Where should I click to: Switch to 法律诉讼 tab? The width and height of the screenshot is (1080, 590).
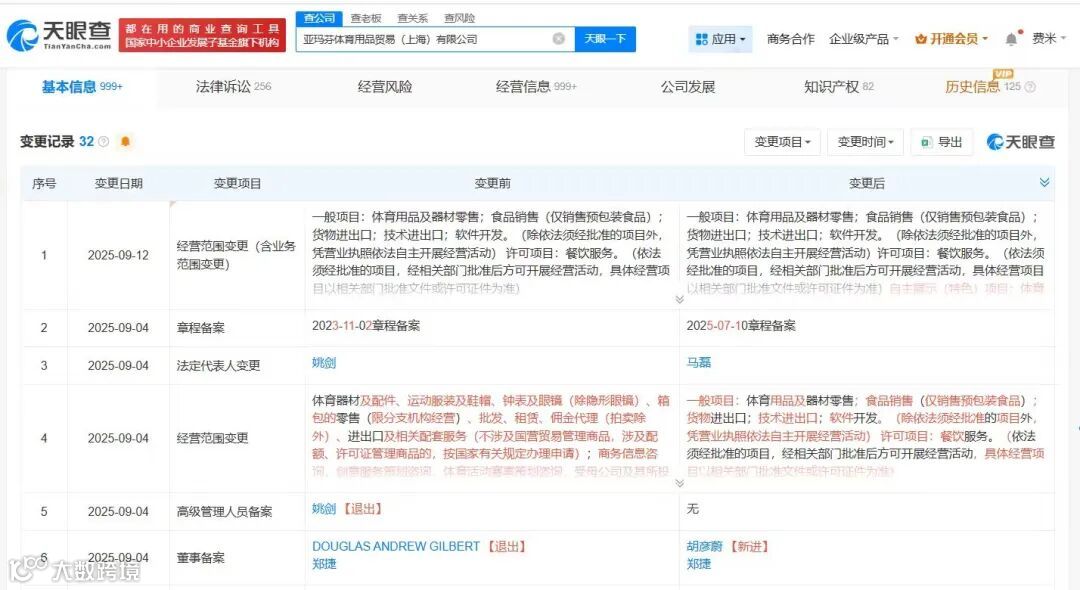tap(233, 87)
